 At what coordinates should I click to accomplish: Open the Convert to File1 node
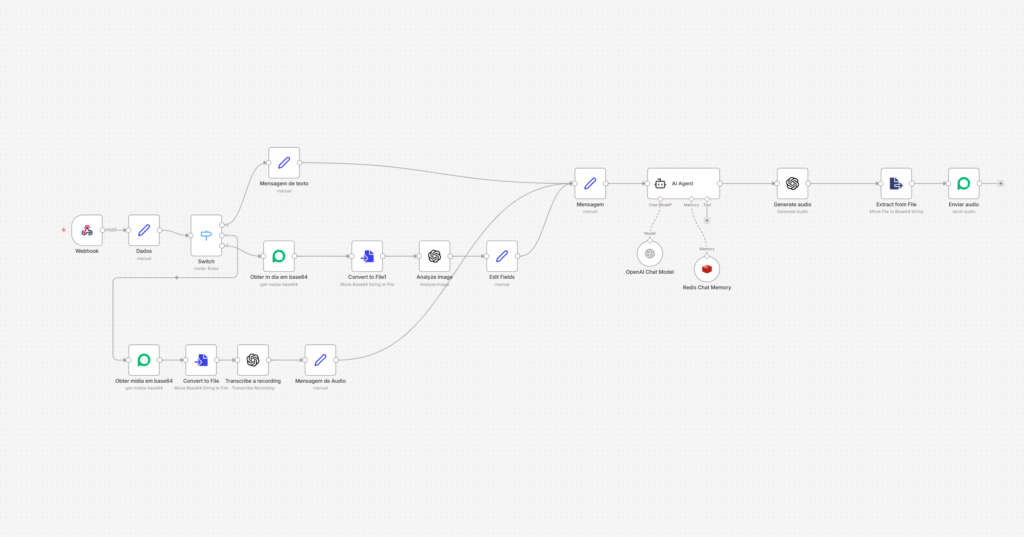pos(367,256)
